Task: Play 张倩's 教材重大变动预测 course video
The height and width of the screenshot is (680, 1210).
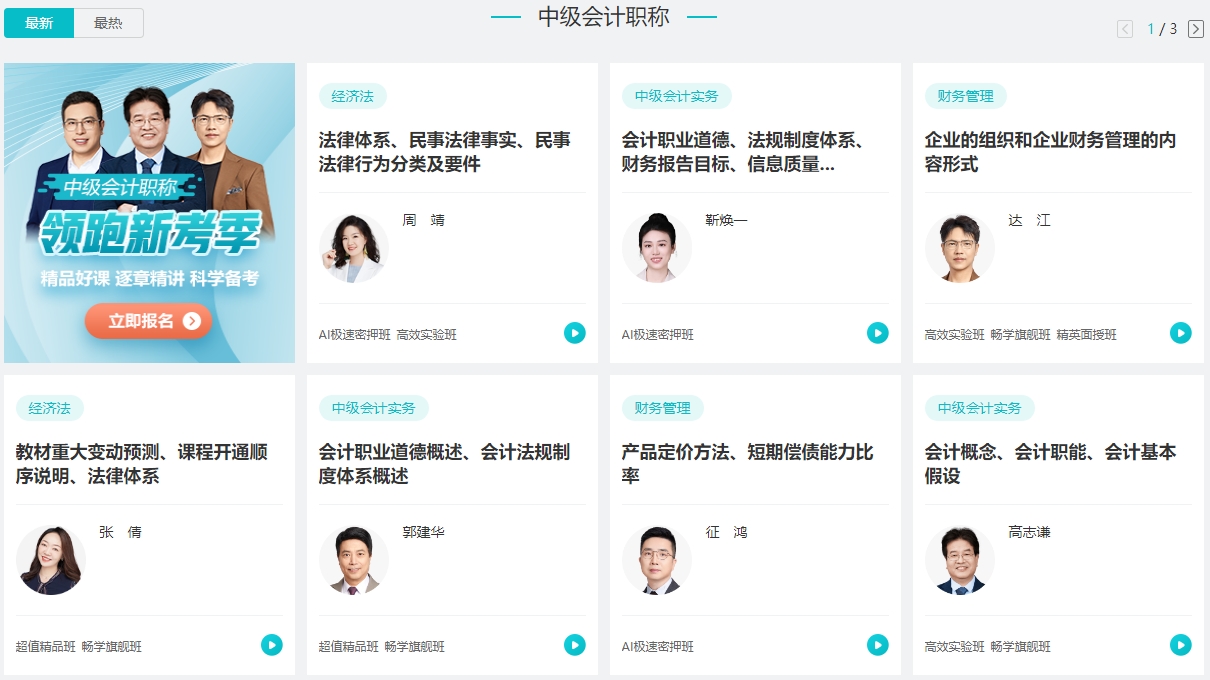Action: coord(271,645)
